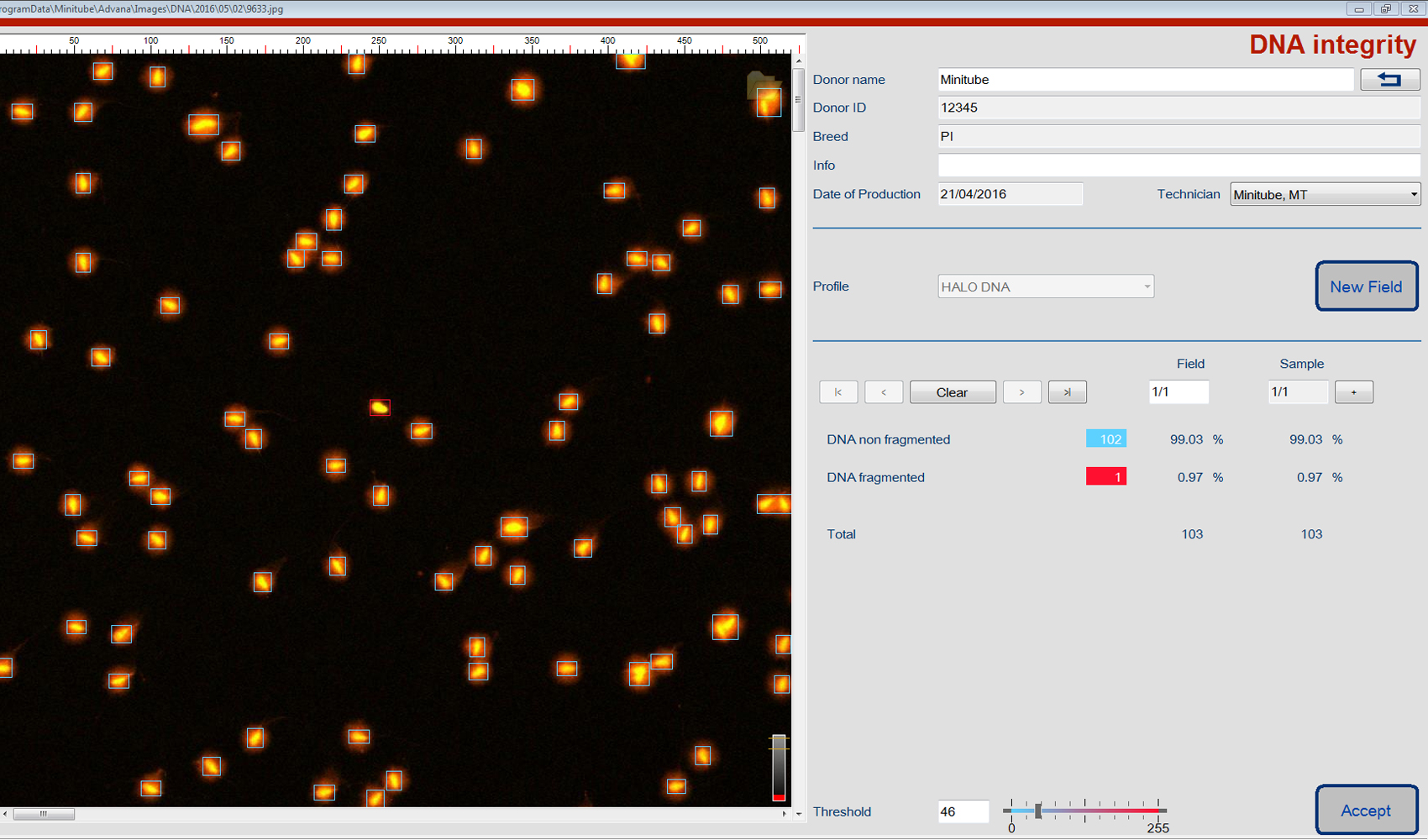
Task: Open the Technician dropdown
Action: click(x=1325, y=195)
